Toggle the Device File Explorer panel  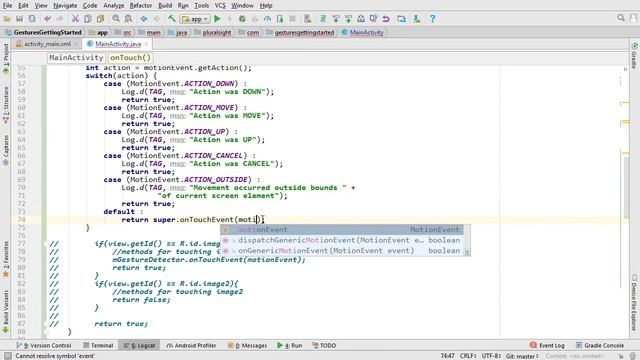click(634, 302)
